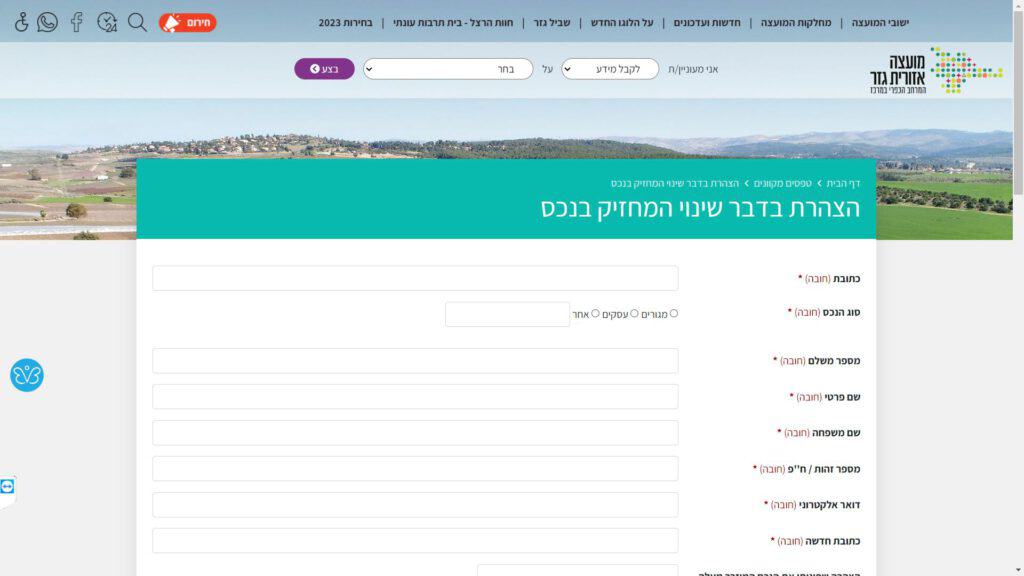This screenshot has height=576, width=1024.
Task: Click the WhatsApp icon in header
Action: [x=47, y=22]
